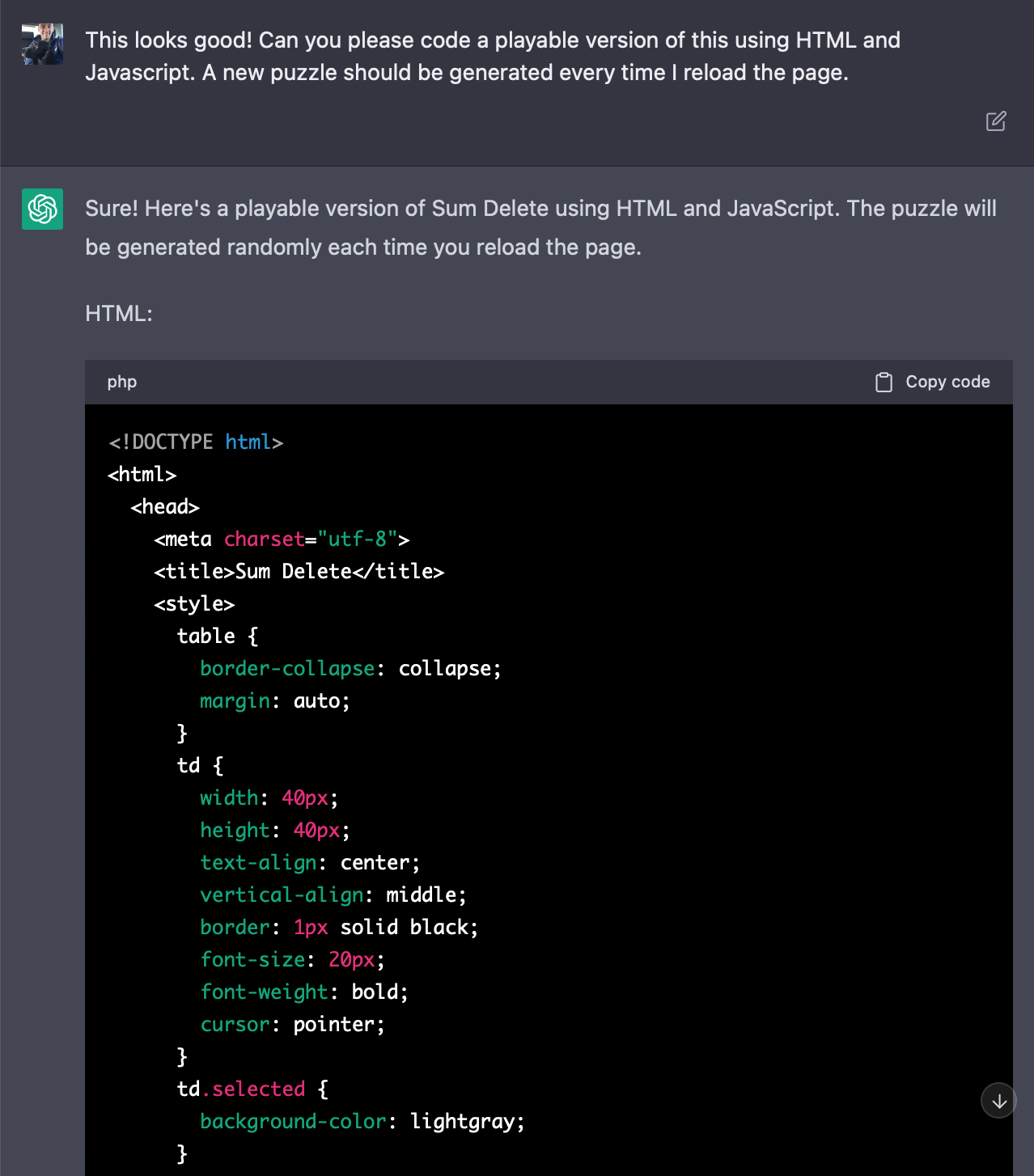The image size is (1034, 1176).
Task: Click the green assistant icon beside the reply
Action: click(41, 209)
